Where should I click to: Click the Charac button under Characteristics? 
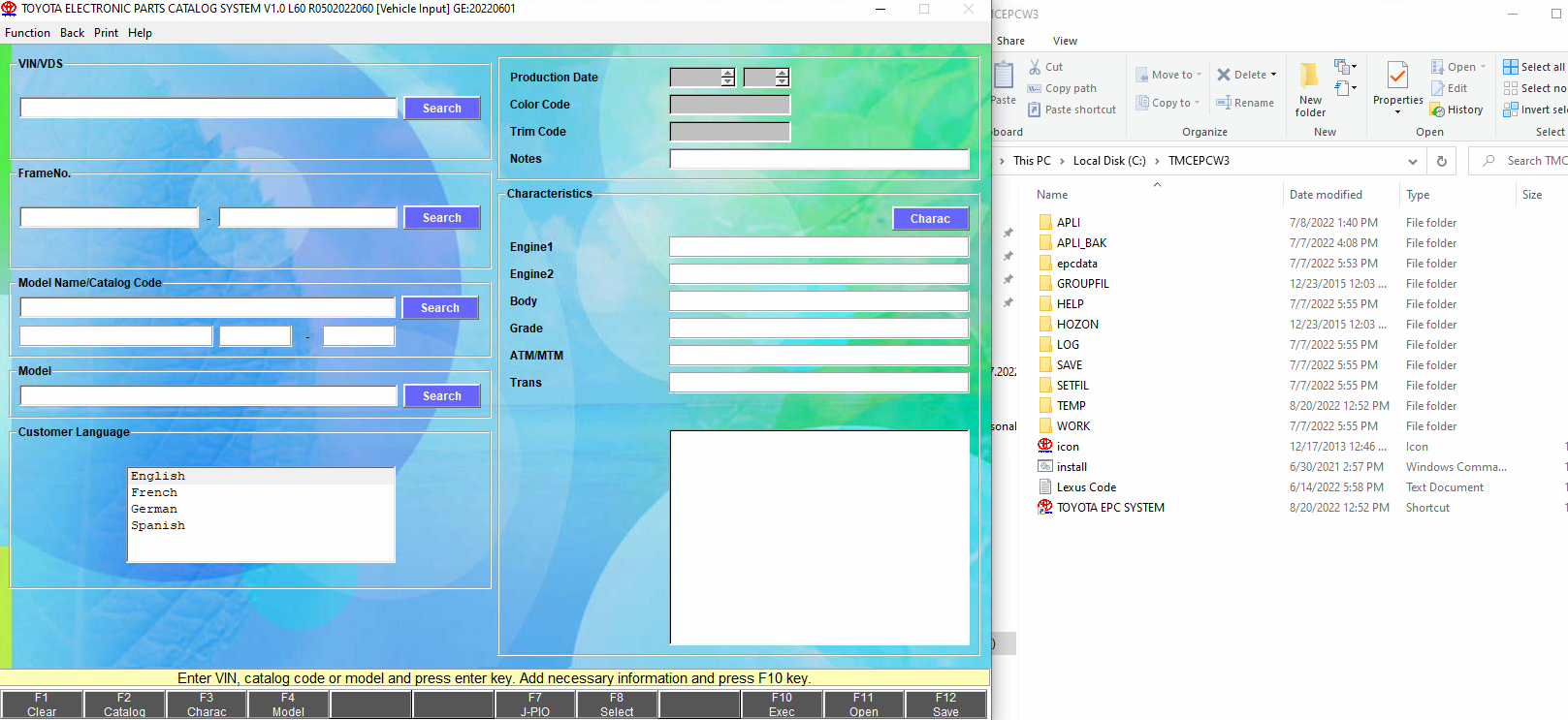[929, 219]
